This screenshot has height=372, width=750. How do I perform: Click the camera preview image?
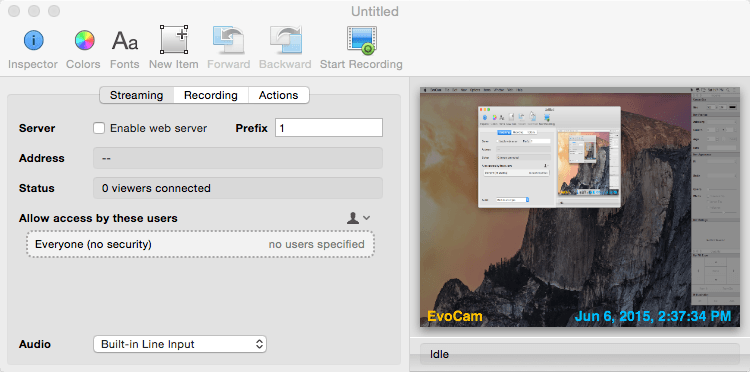point(580,207)
